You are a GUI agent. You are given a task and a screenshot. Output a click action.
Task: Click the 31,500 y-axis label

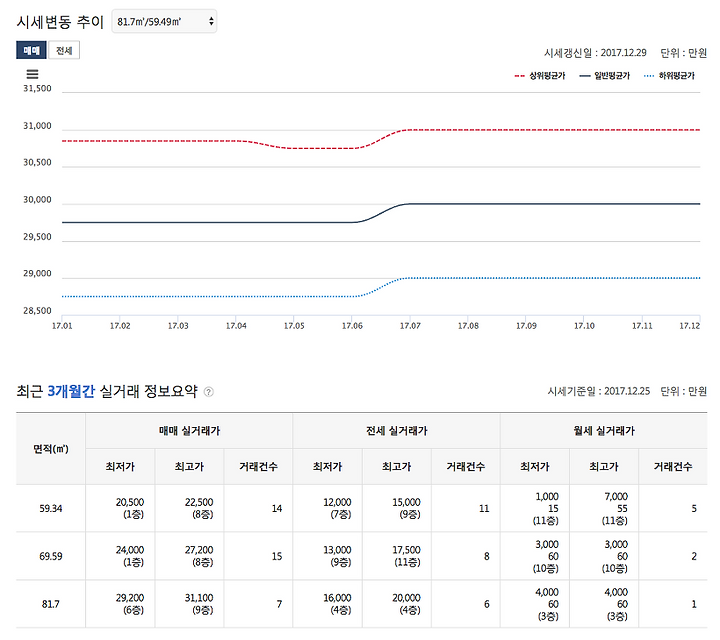coord(37,88)
